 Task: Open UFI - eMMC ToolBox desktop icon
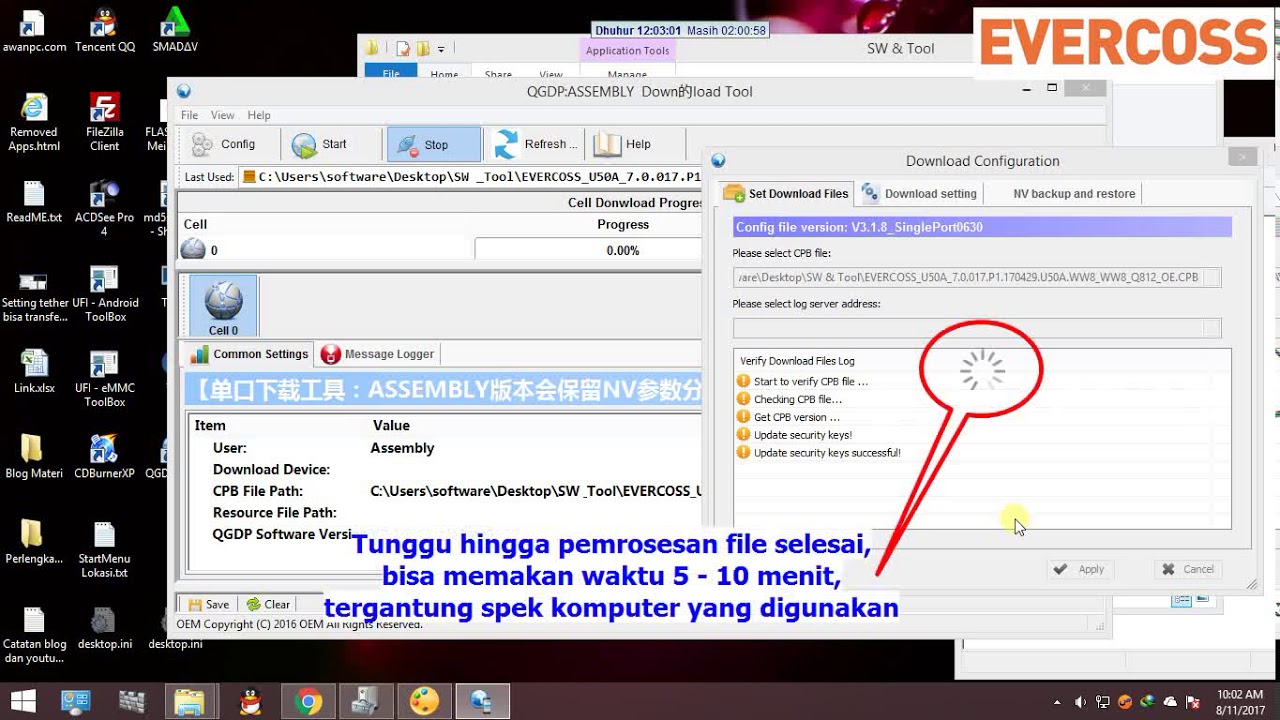click(x=104, y=379)
